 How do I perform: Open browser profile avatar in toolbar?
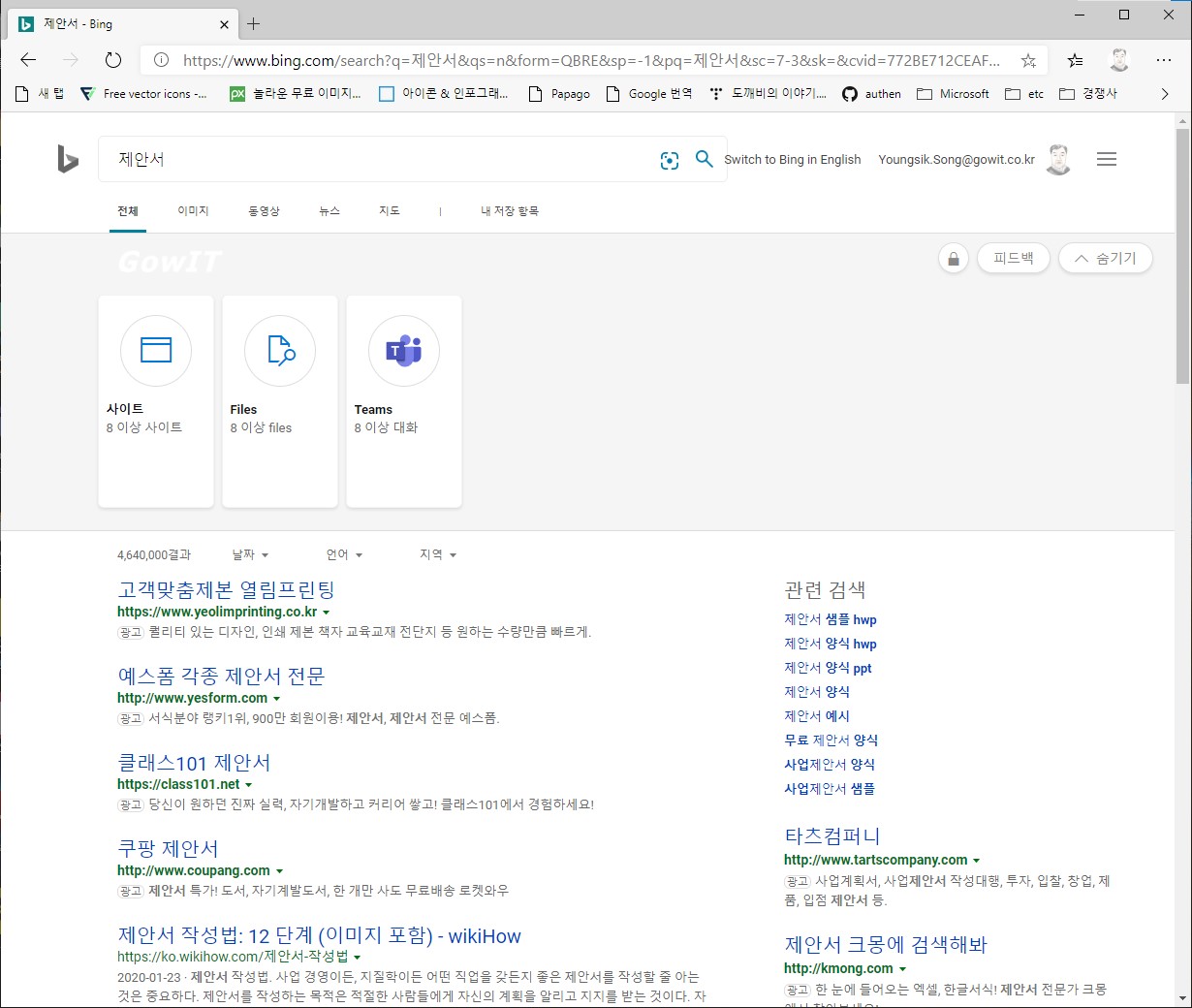[1119, 60]
